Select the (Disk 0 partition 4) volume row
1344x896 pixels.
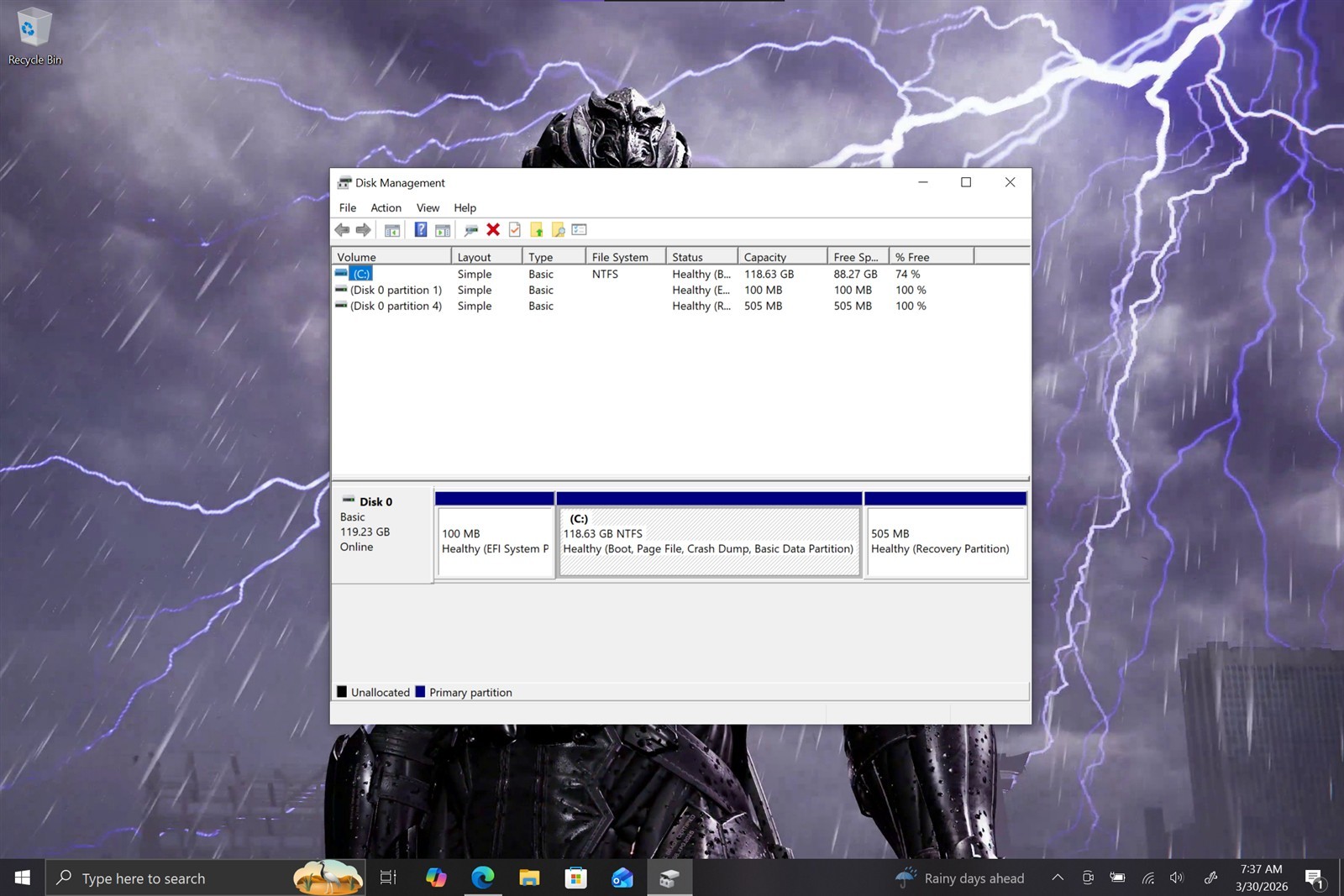coord(680,307)
